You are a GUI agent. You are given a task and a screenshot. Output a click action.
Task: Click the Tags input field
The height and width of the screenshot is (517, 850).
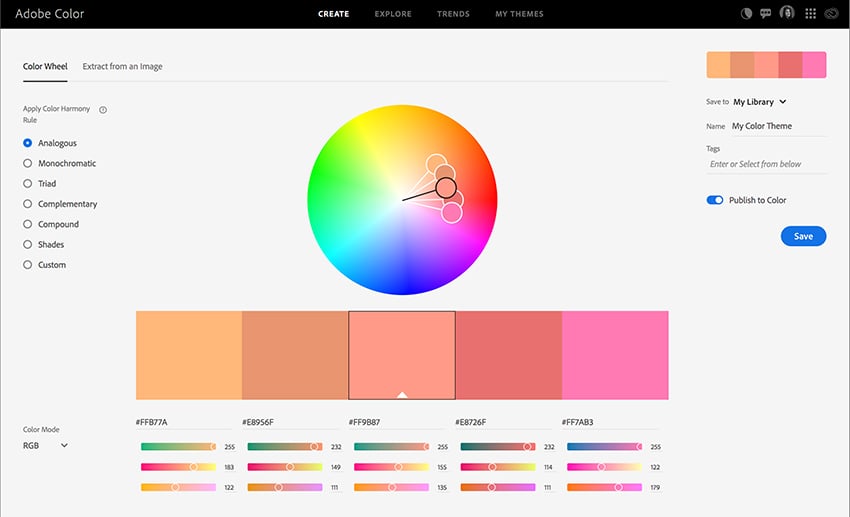[767, 164]
